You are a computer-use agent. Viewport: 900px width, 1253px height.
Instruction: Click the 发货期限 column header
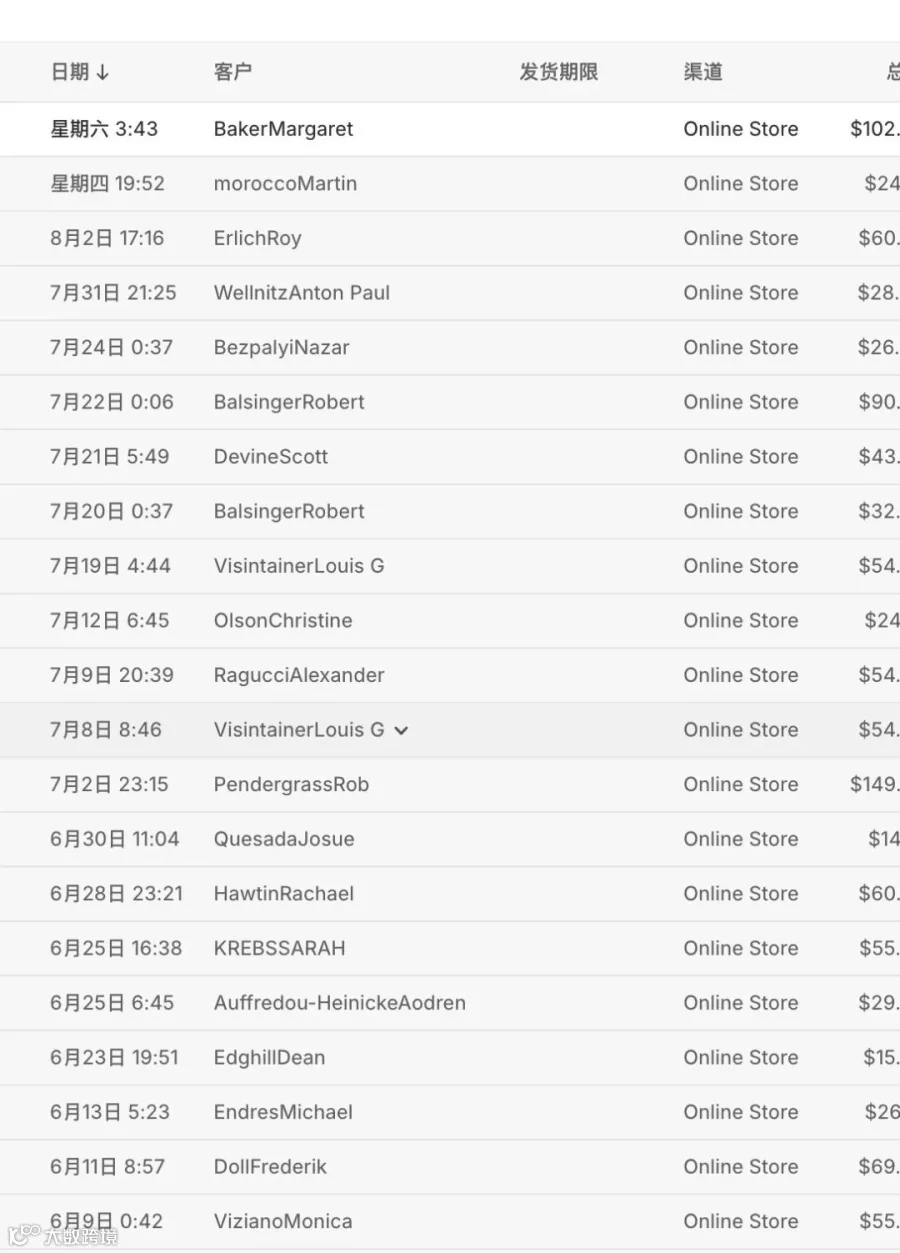pyautogui.click(x=558, y=72)
